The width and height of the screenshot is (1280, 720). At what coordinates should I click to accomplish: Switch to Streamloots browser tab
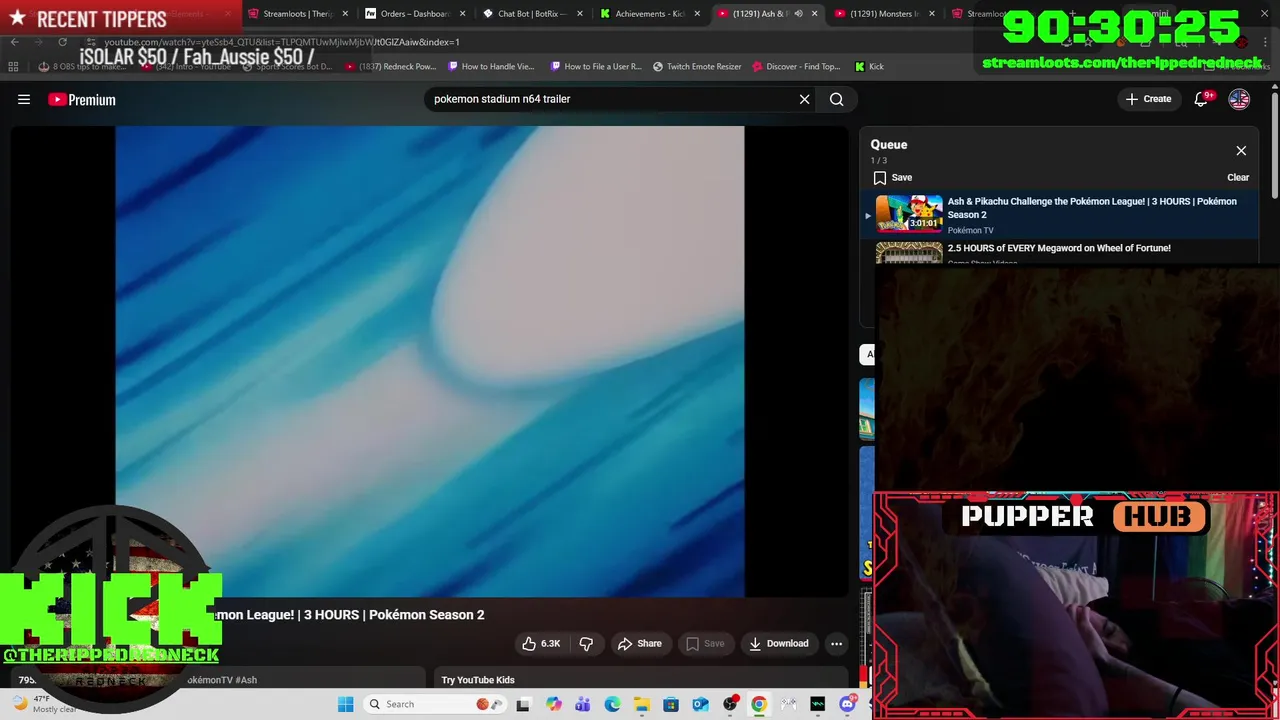click(297, 14)
